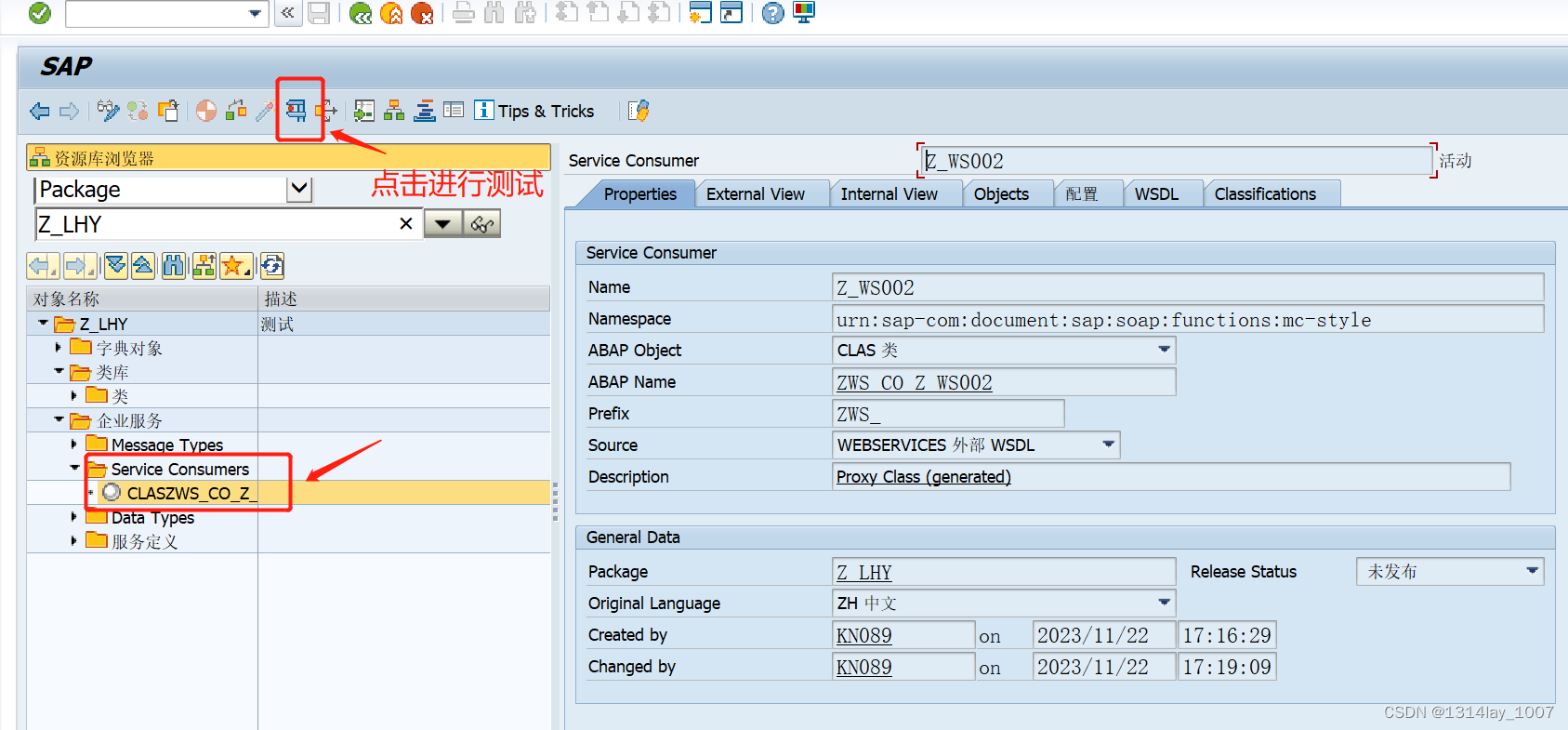
Task: Collapse the Z_LHY root tree node
Action: coord(43,323)
